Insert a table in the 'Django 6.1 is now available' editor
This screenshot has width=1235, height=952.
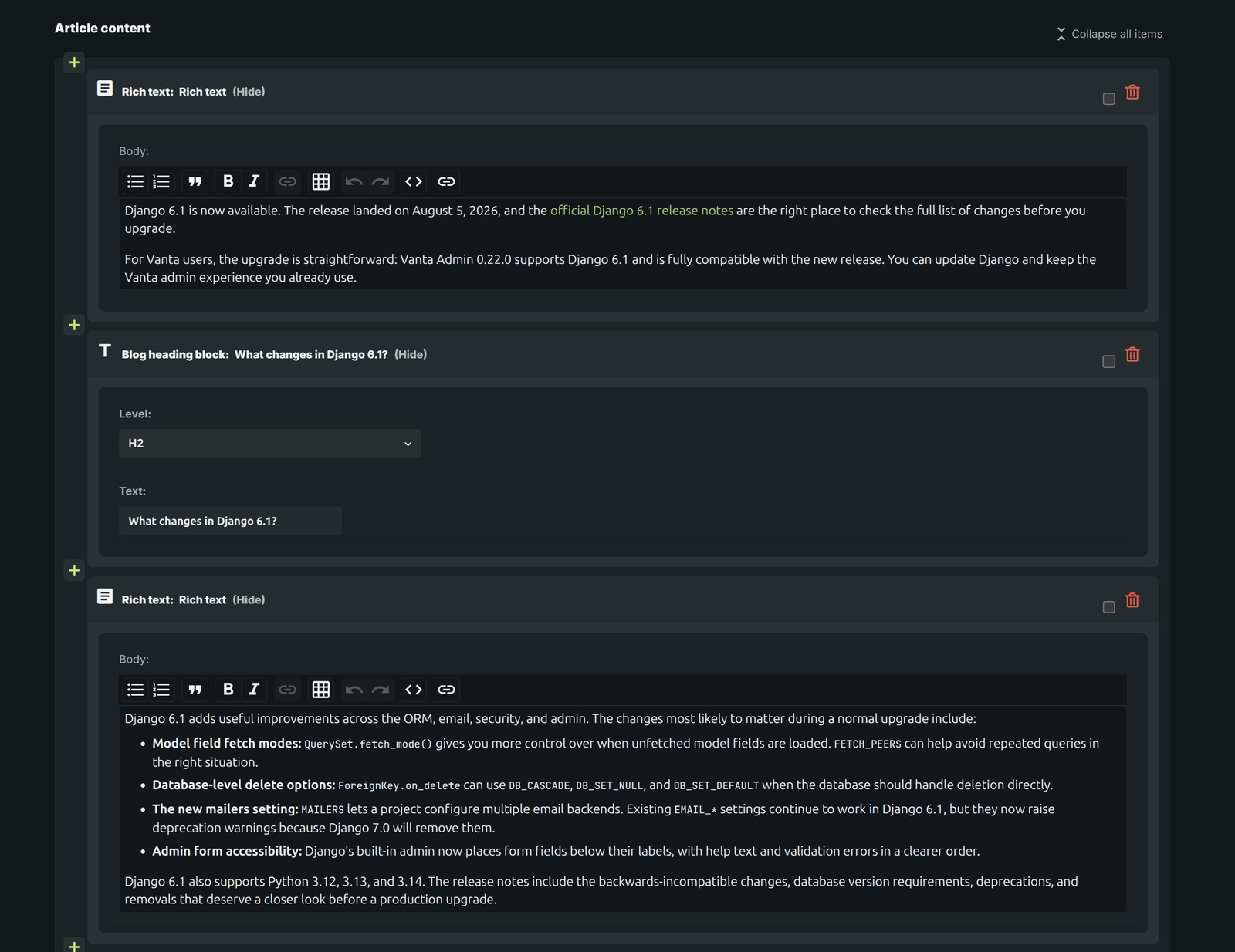(x=320, y=181)
